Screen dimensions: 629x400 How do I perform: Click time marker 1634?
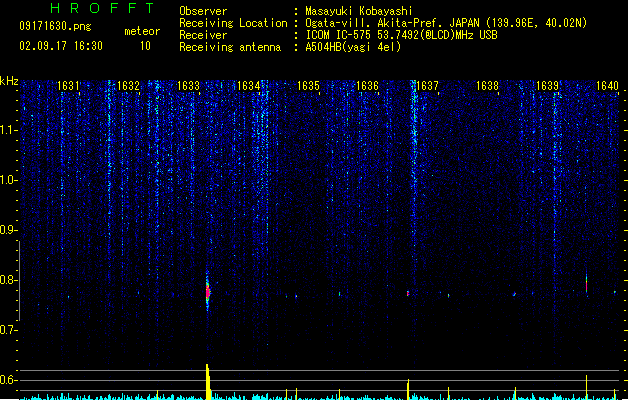click(248, 86)
